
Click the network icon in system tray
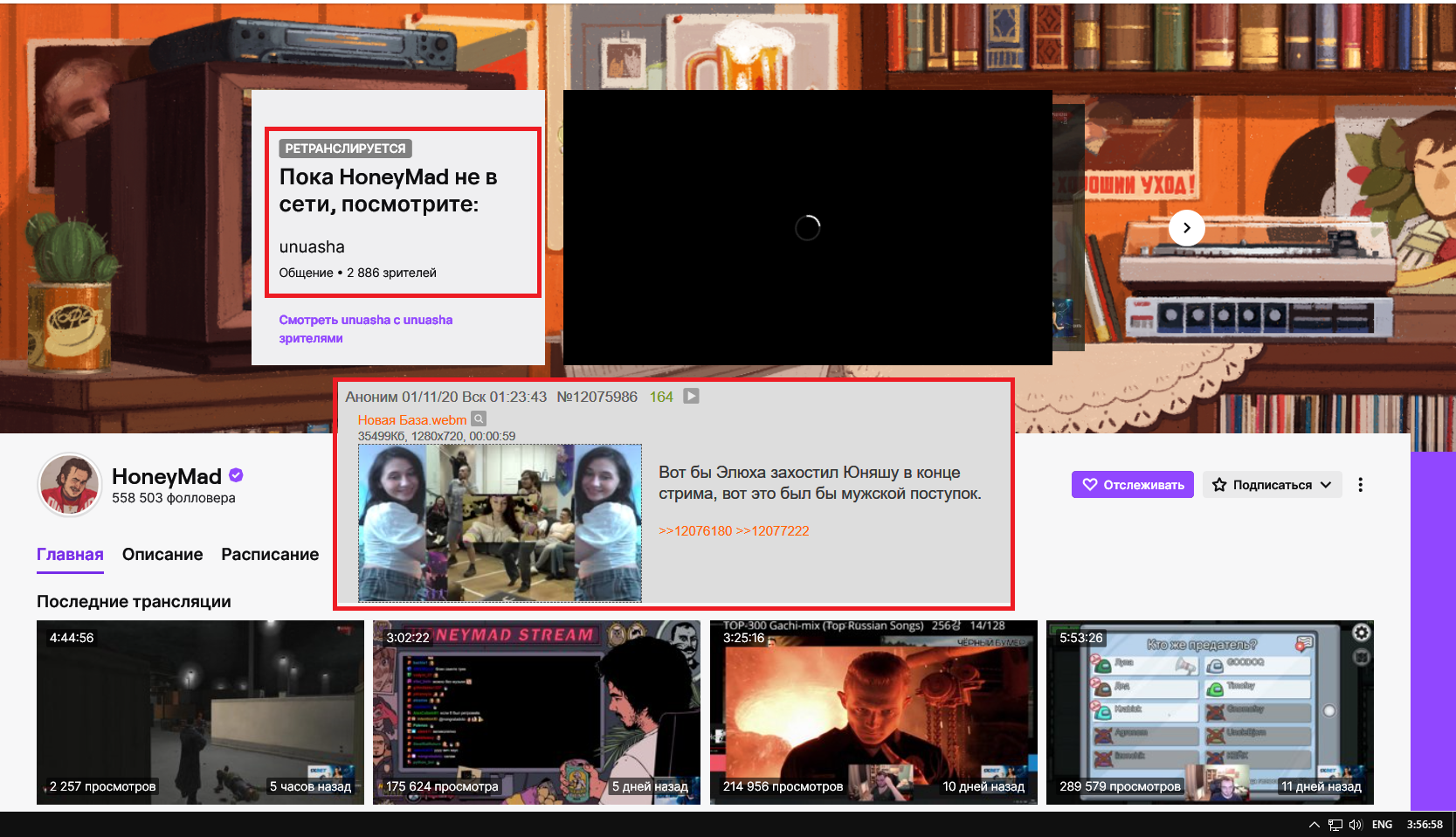click(1335, 824)
